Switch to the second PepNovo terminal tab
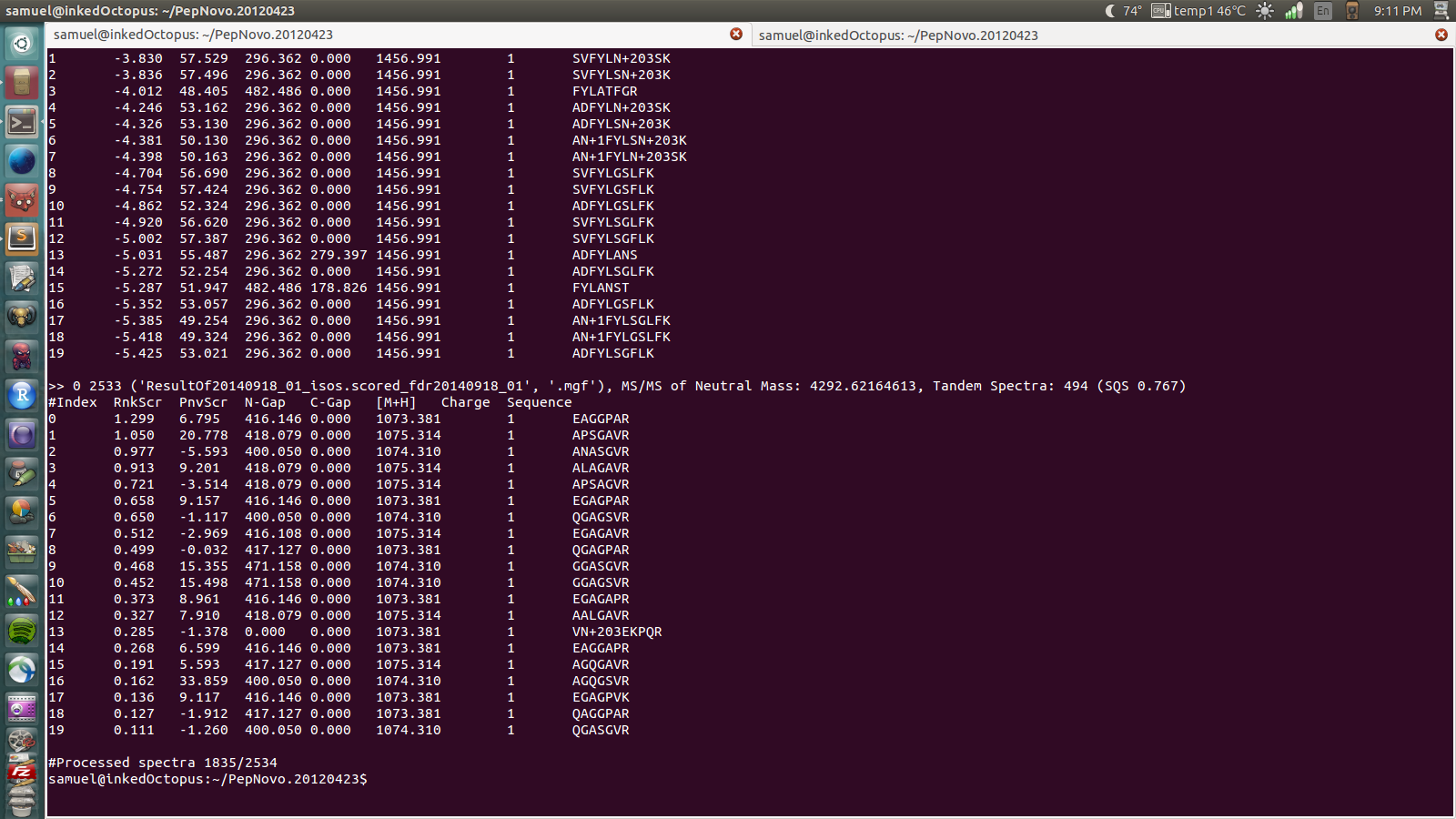The height and width of the screenshot is (819, 1456). pyautogui.click(x=1102, y=35)
